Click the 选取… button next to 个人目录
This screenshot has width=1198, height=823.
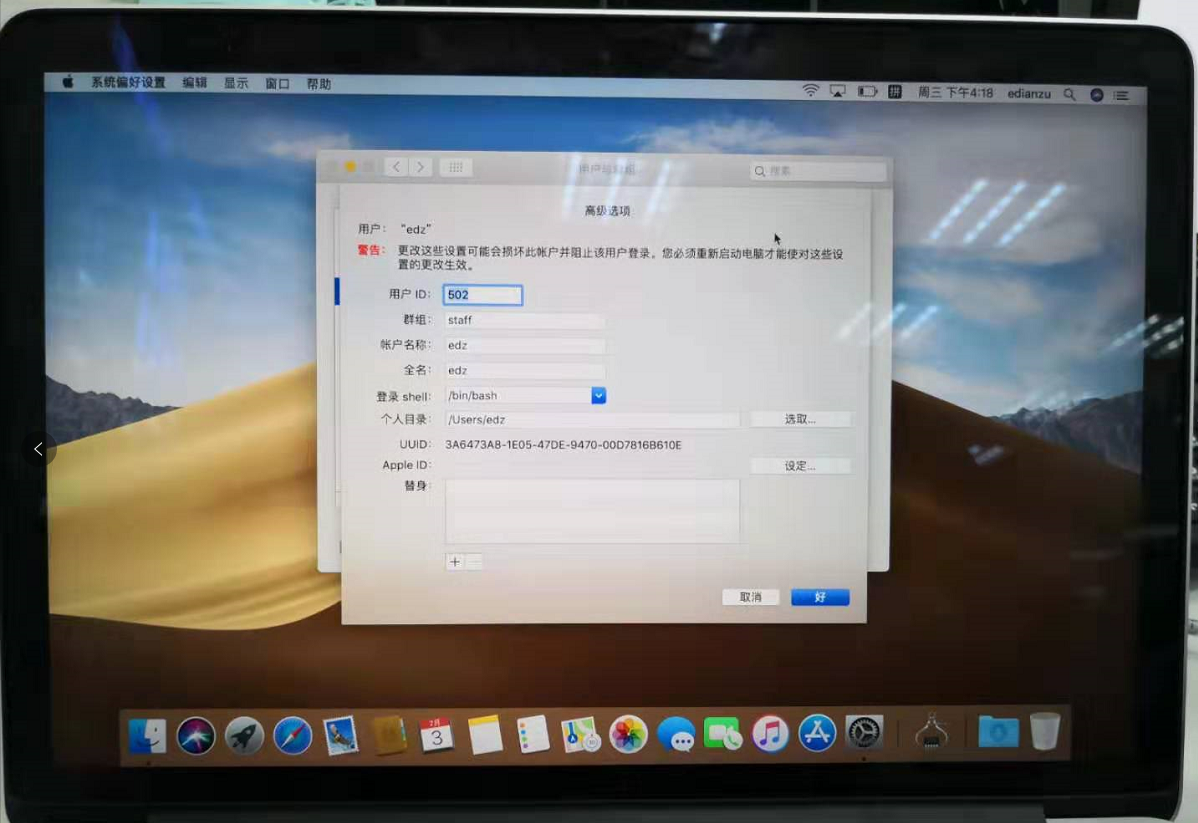799,419
